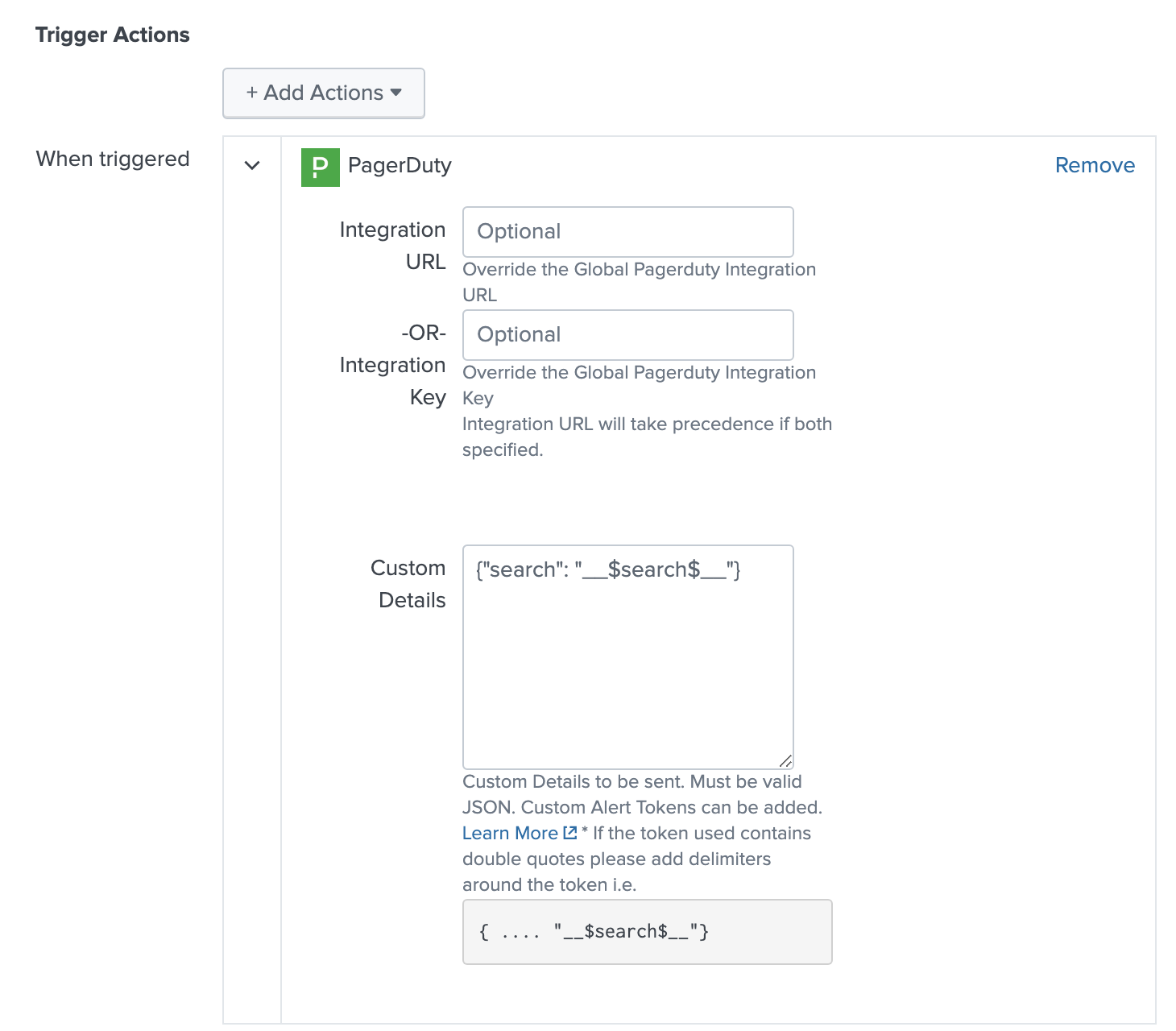The height and width of the screenshot is (1031, 1176).
Task: Click the Integration URL field label
Action: click(x=392, y=246)
